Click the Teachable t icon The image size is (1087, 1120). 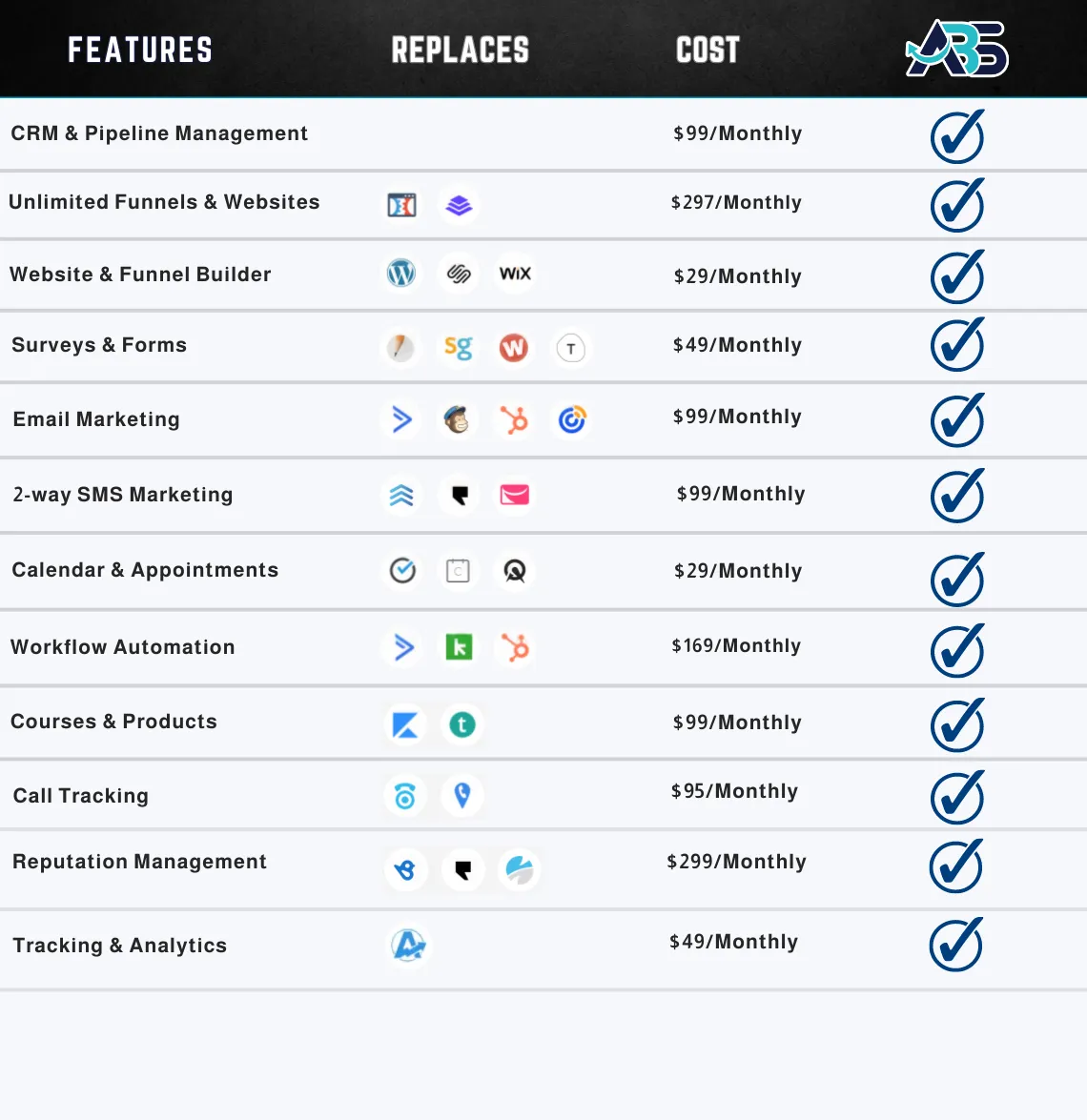462,724
